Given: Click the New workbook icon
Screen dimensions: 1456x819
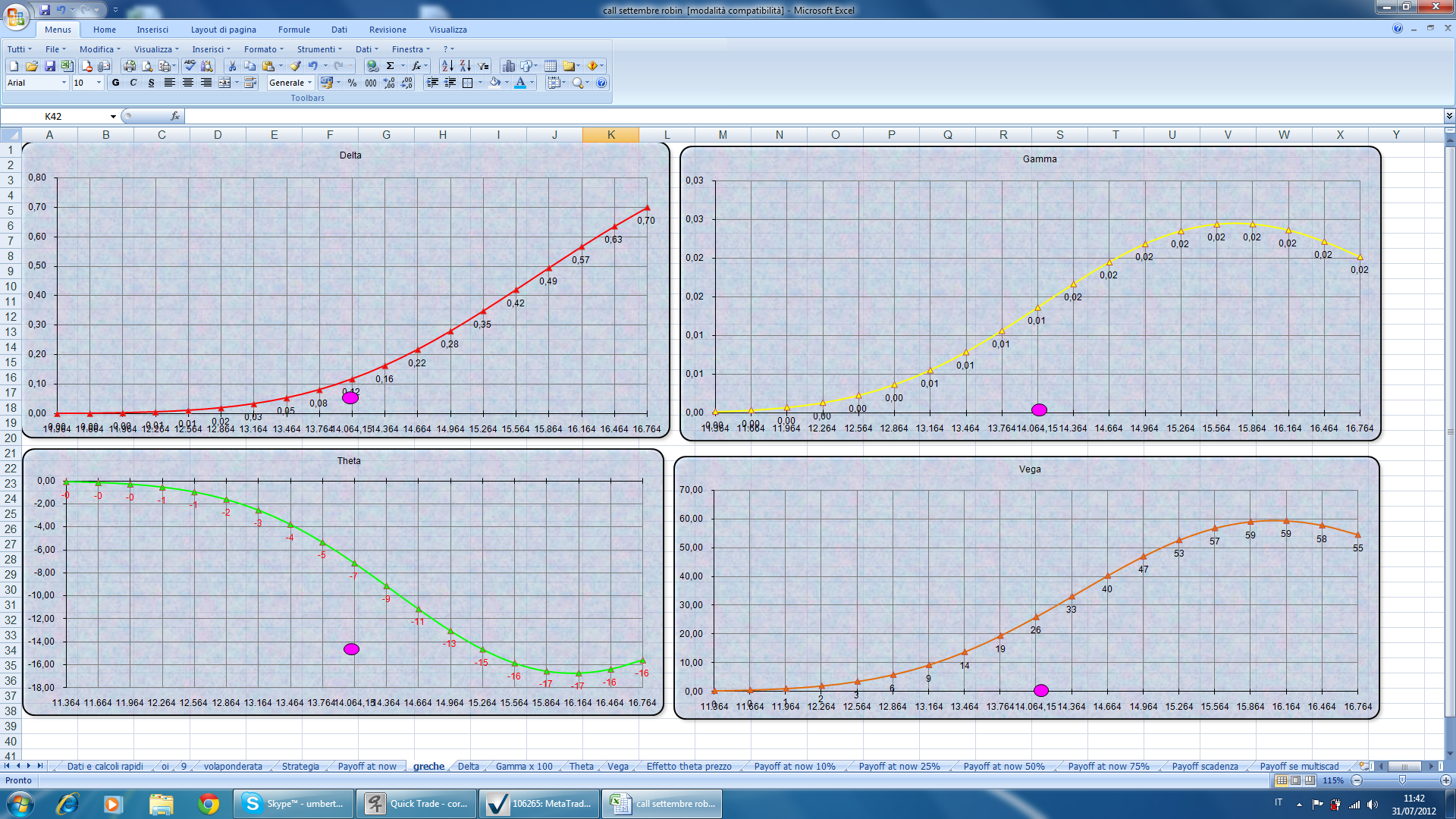Looking at the screenshot, I should click(x=14, y=66).
